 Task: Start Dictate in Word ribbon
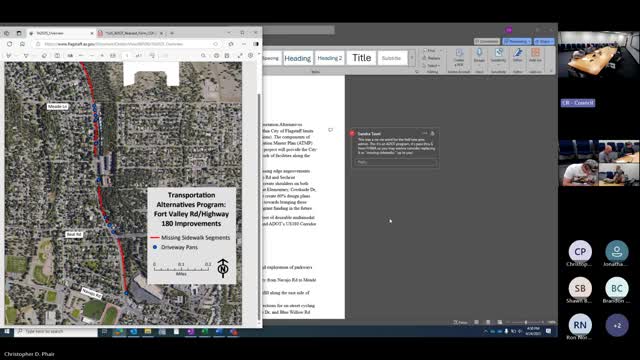coord(479,56)
